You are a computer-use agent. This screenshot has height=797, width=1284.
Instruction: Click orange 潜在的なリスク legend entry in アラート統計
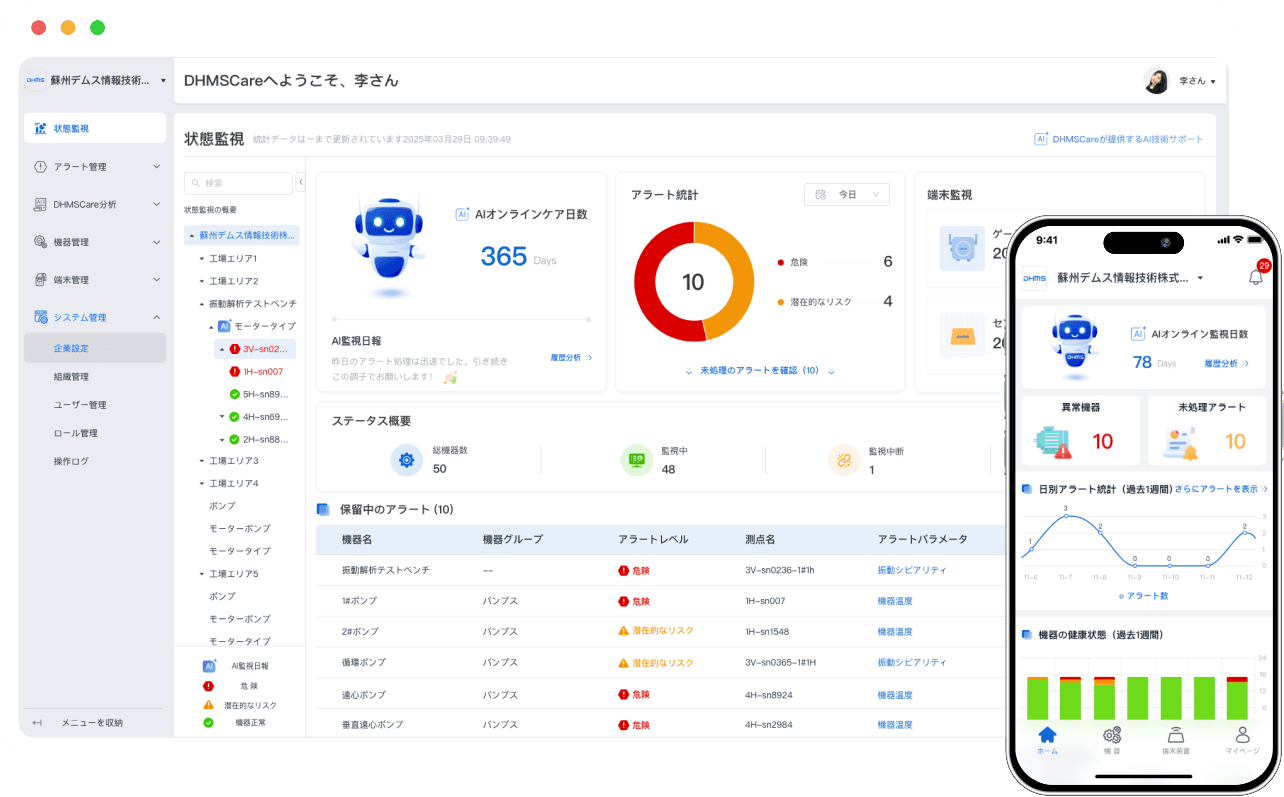[834, 301]
